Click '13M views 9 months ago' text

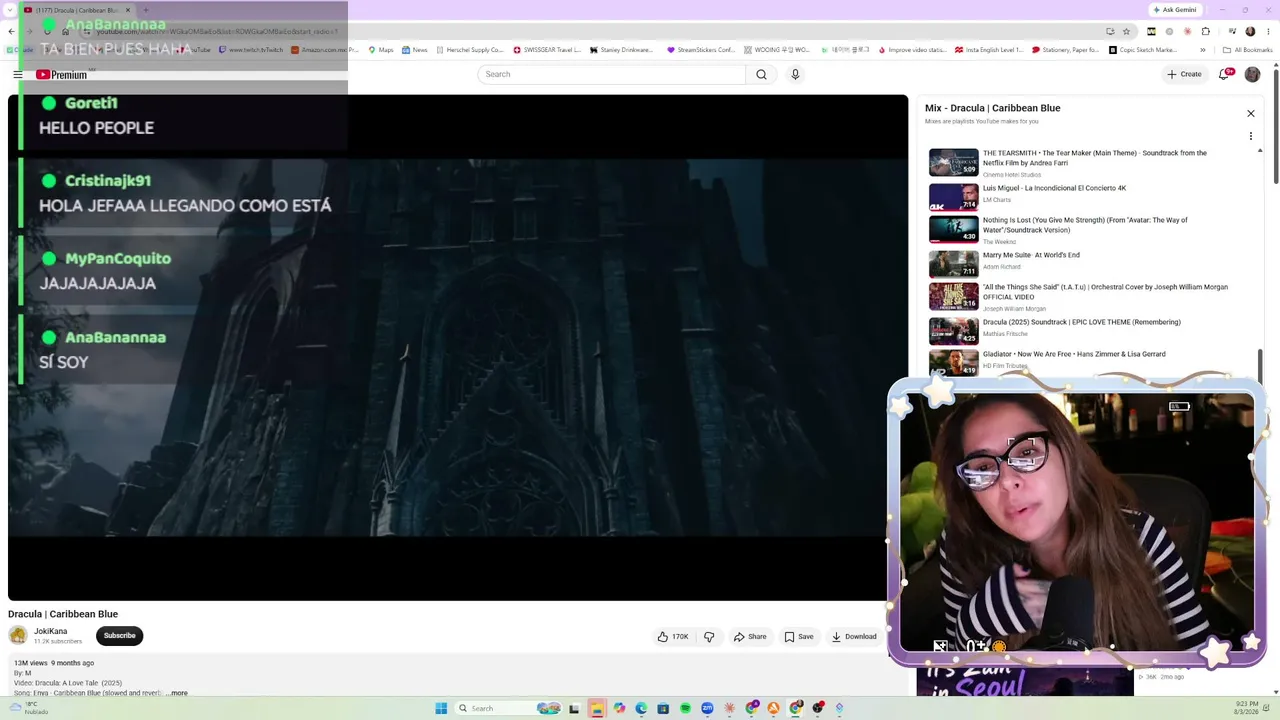[x=54, y=663]
